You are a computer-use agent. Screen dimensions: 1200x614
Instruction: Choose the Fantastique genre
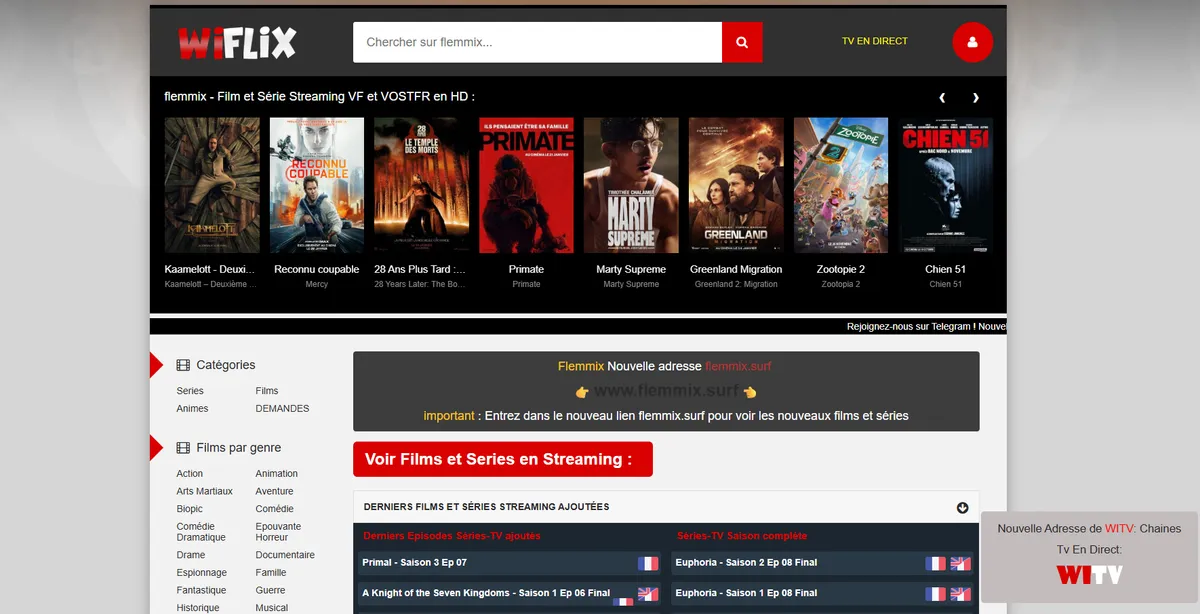pos(201,590)
